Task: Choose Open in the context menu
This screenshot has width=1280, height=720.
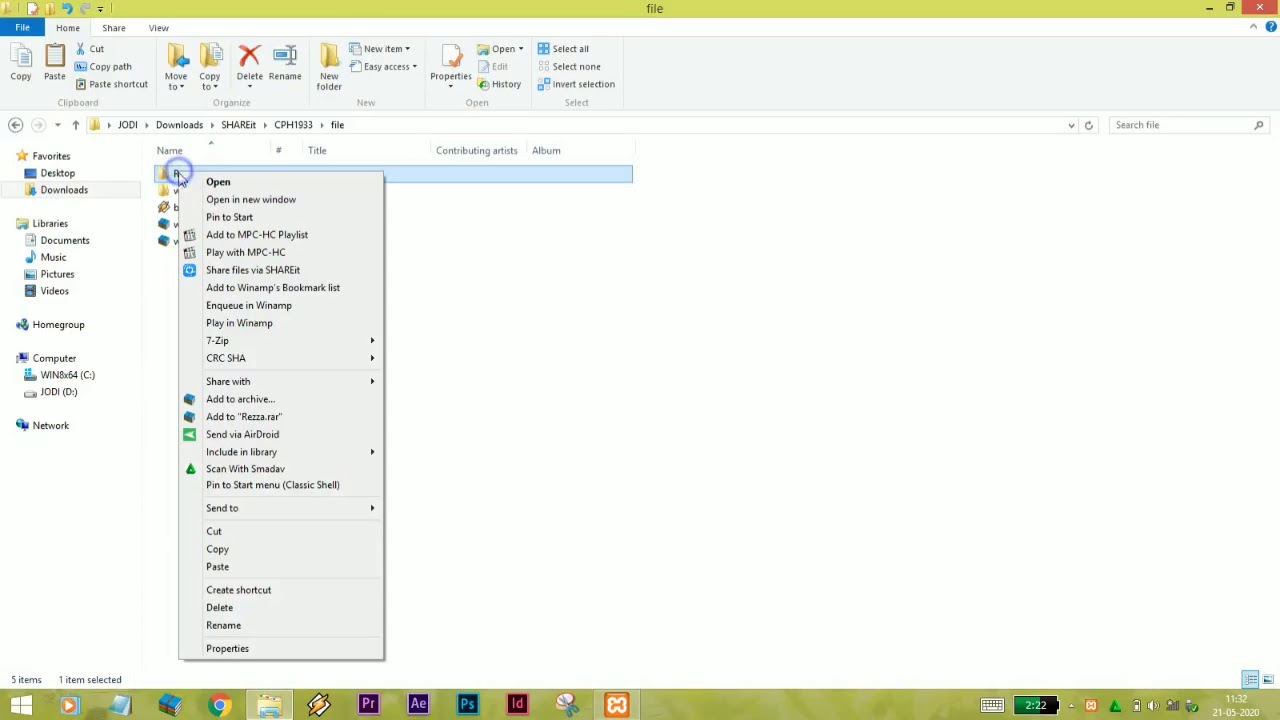Action: tap(281, 182)
